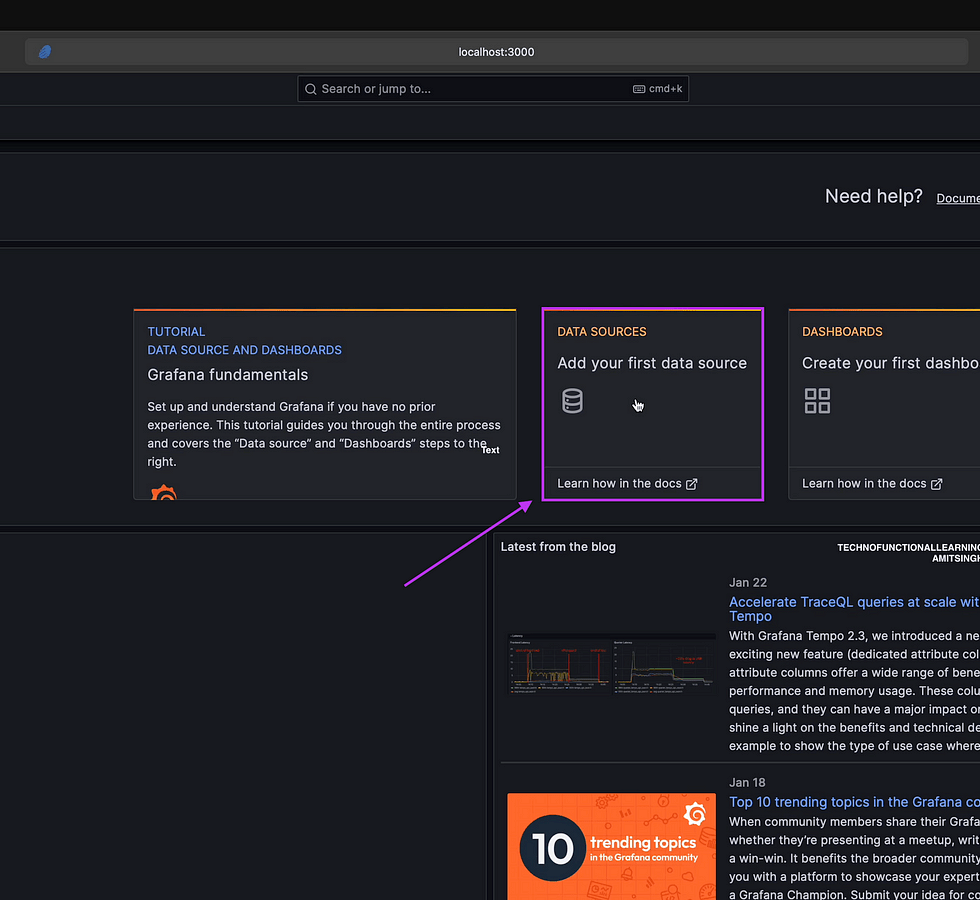Open the 'Grafana fundamentals' tutorial
Image resolution: width=980 pixels, height=900 pixels.
(x=228, y=375)
